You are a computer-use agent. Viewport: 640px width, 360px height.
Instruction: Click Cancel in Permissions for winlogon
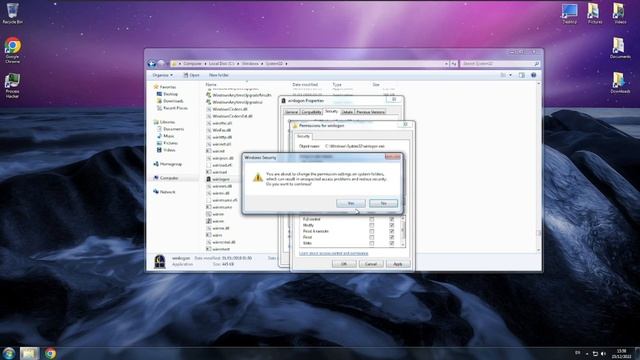[371, 264]
